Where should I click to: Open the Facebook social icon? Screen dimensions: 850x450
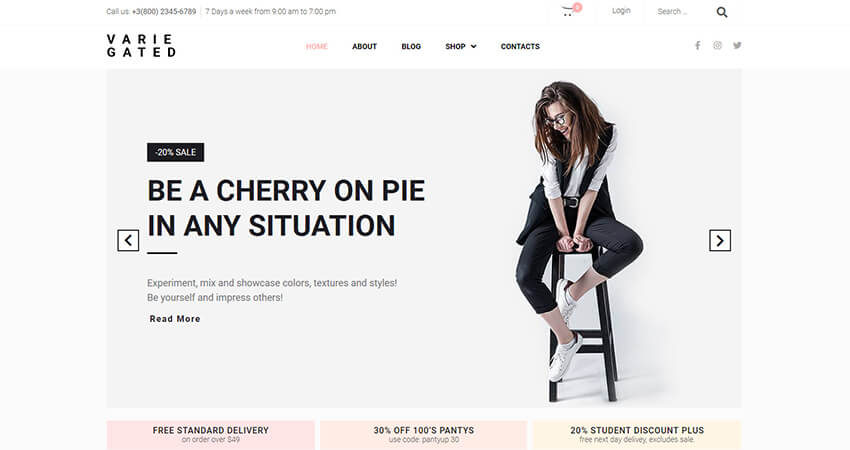click(x=698, y=46)
